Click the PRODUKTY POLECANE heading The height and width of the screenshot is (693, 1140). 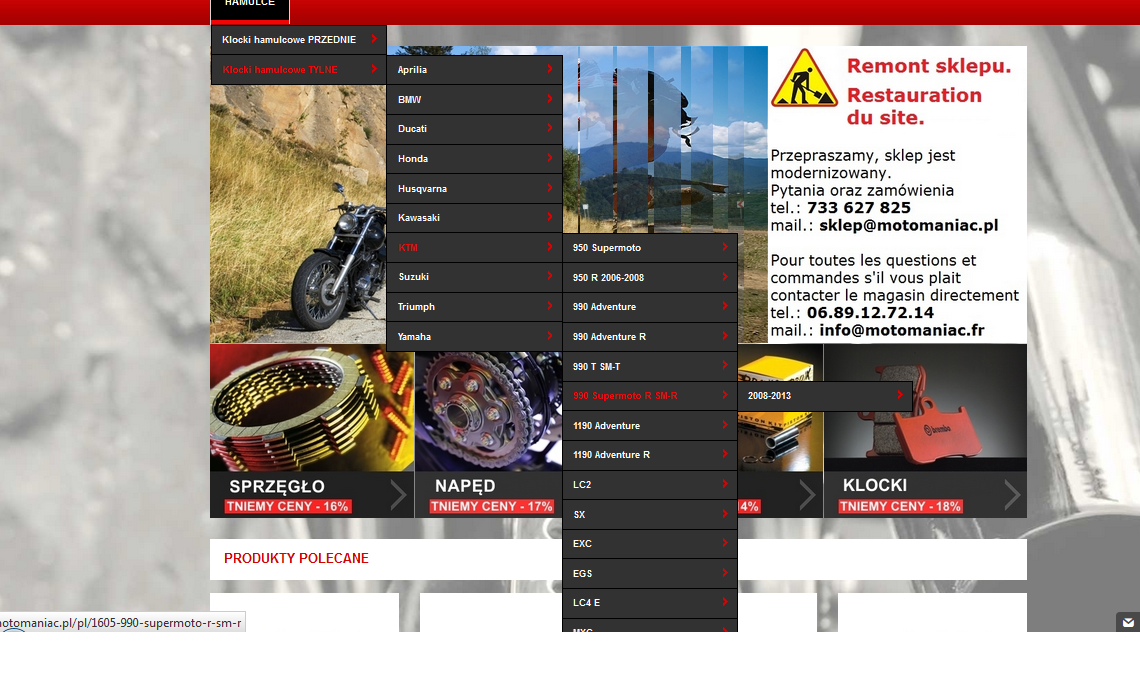coord(296,558)
